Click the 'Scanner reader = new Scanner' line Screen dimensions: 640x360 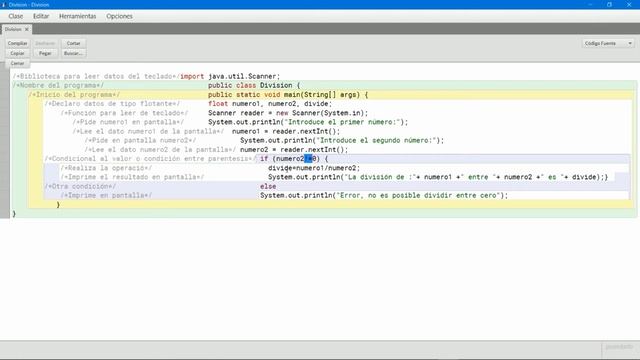[288, 113]
